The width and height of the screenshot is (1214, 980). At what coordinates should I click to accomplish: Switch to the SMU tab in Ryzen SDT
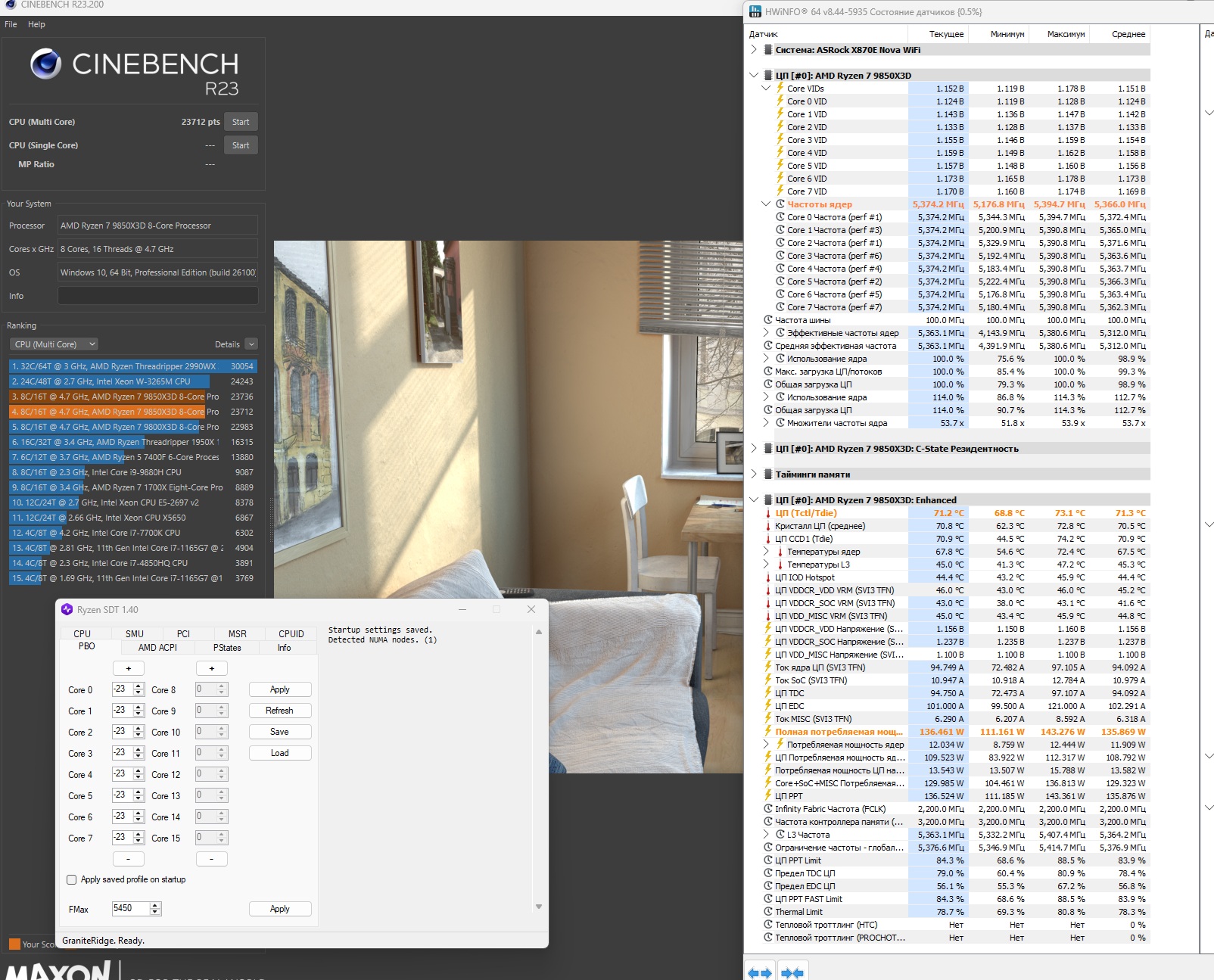click(x=135, y=634)
